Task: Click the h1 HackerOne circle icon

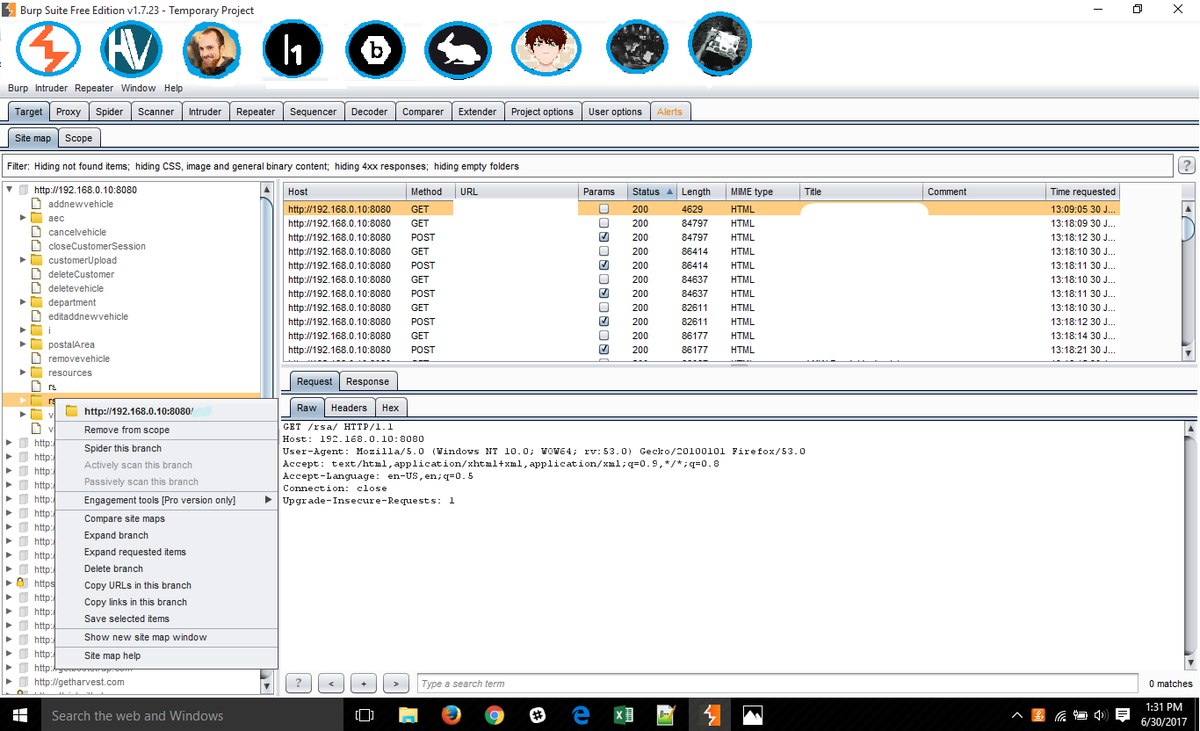Action: [292, 49]
